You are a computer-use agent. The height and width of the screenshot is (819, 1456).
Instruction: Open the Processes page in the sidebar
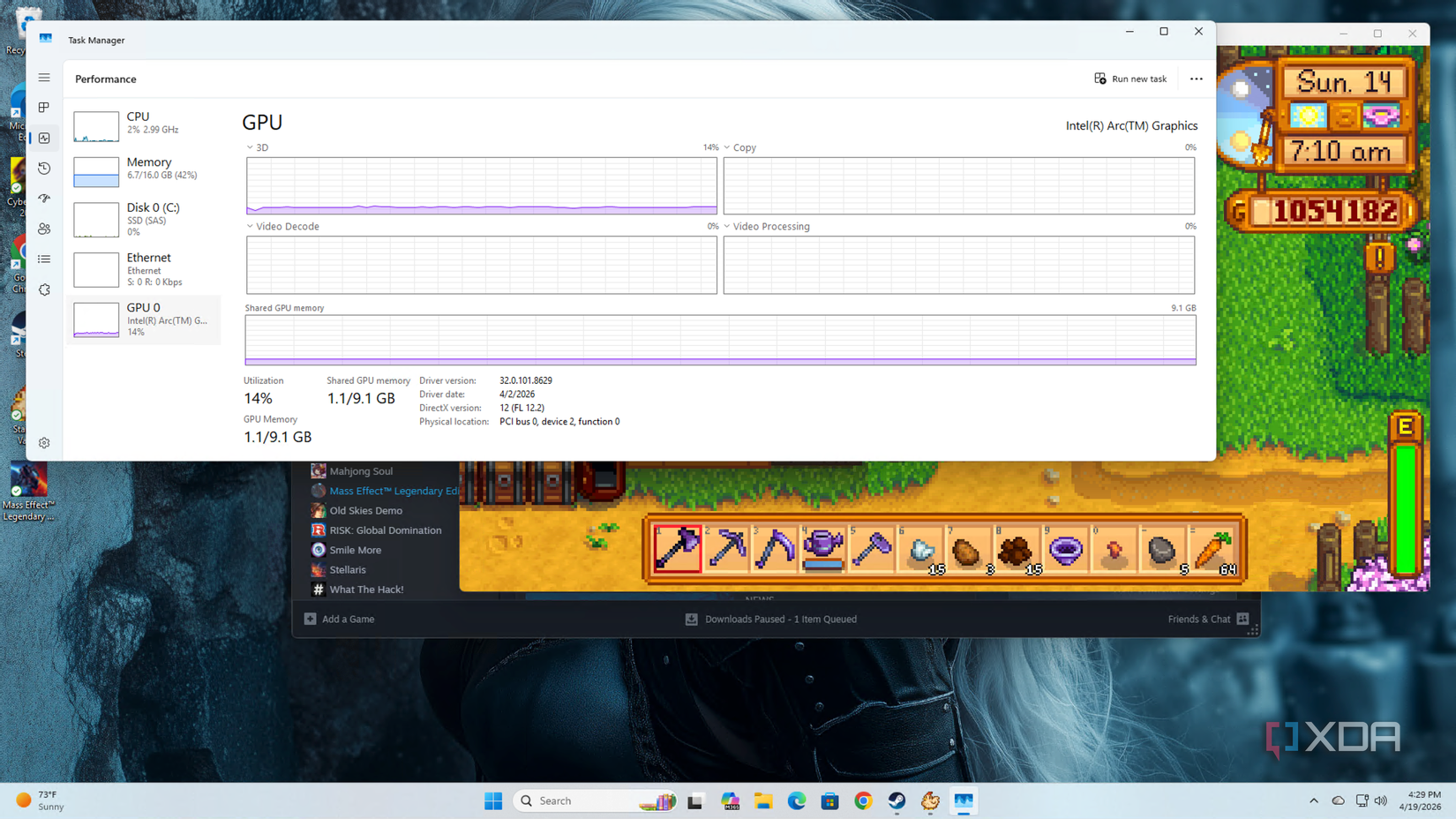[44, 108]
